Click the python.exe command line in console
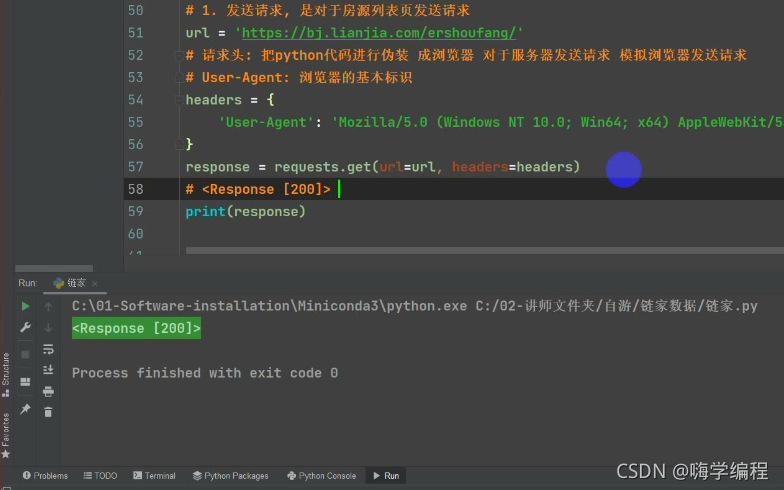The height and width of the screenshot is (490, 784). click(x=414, y=306)
